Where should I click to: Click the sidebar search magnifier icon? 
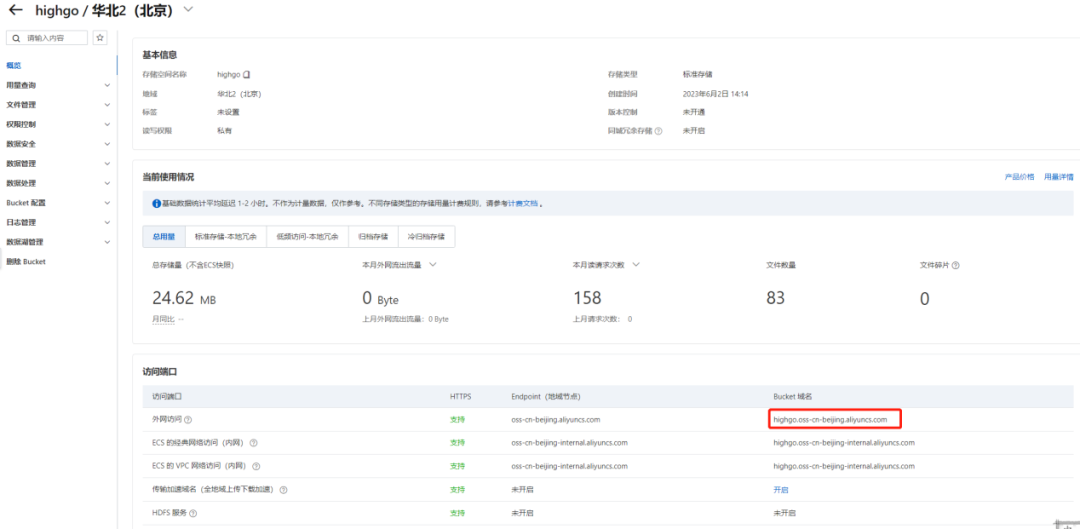[x=17, y=38]
